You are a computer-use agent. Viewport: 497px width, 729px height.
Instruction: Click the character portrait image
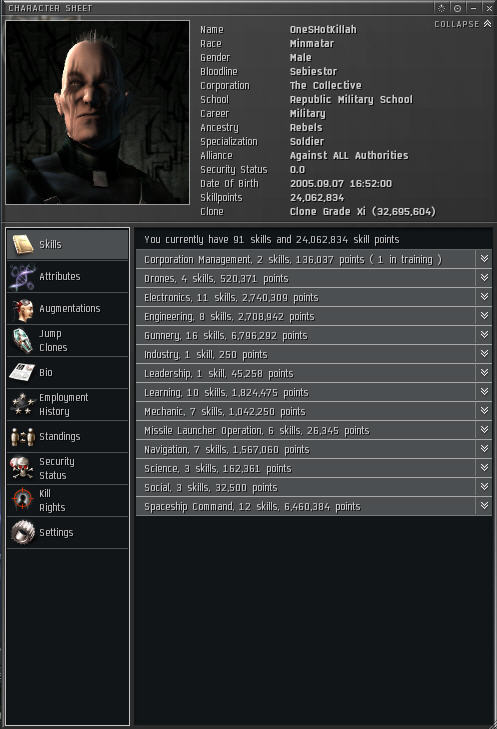97,112
